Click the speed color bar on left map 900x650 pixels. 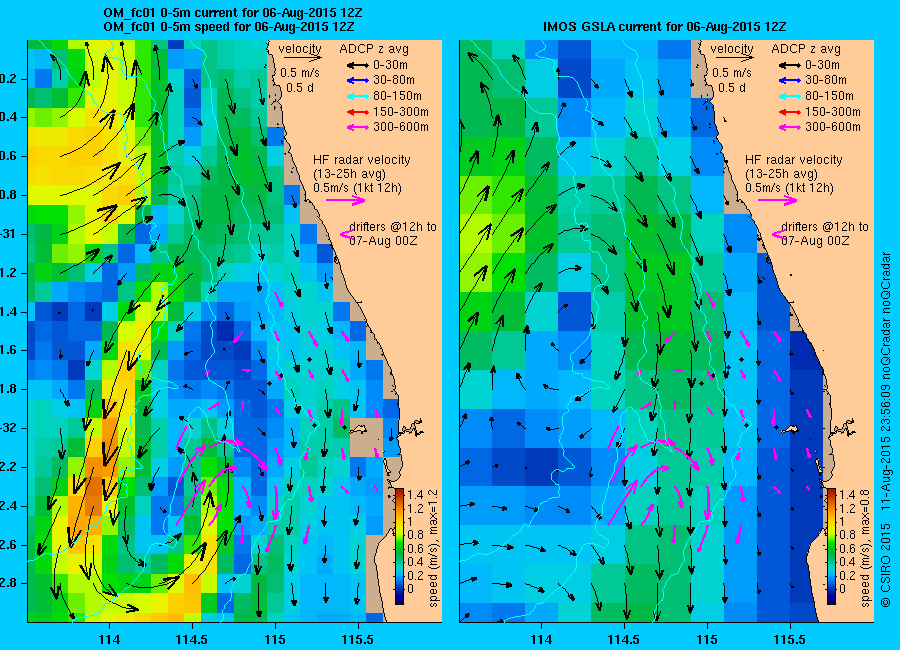(399, 547)
